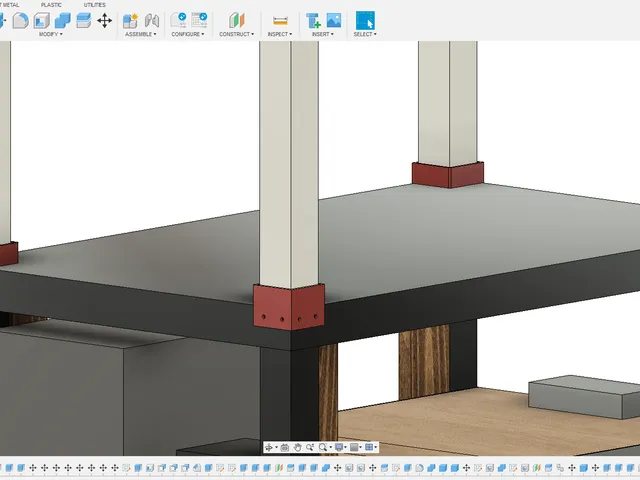Select the small gray block on wooden floor

pos(586,397)
